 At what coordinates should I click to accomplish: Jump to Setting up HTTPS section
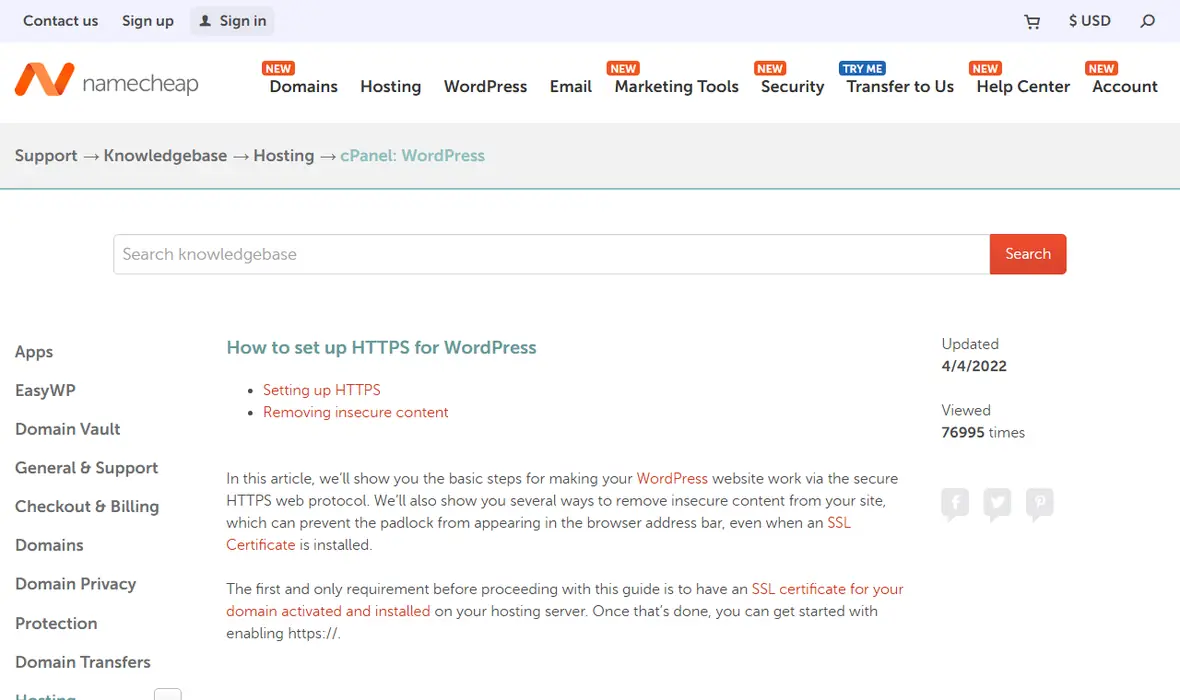[321, 390]
